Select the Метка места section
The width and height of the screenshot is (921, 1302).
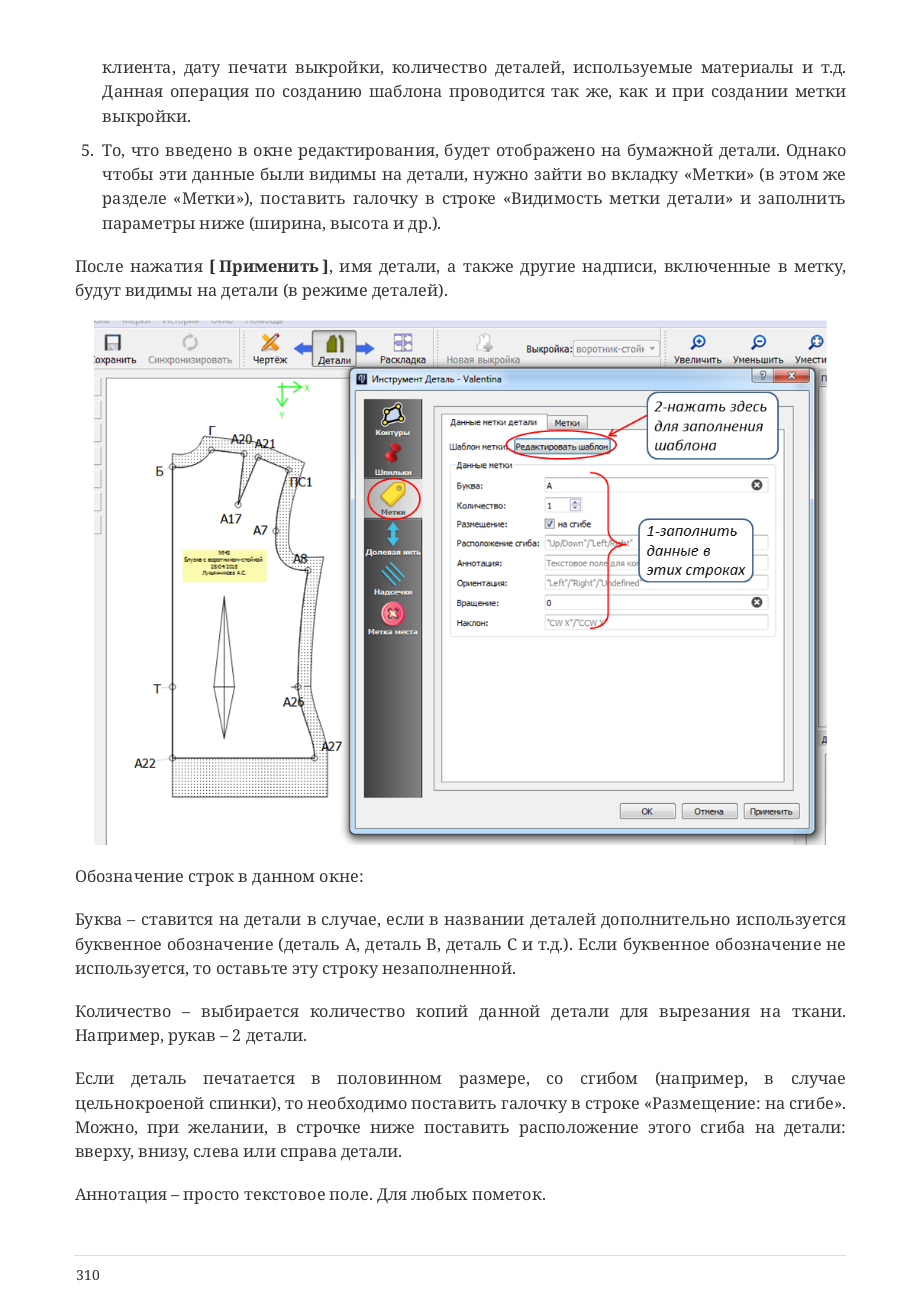pos(392,618)
